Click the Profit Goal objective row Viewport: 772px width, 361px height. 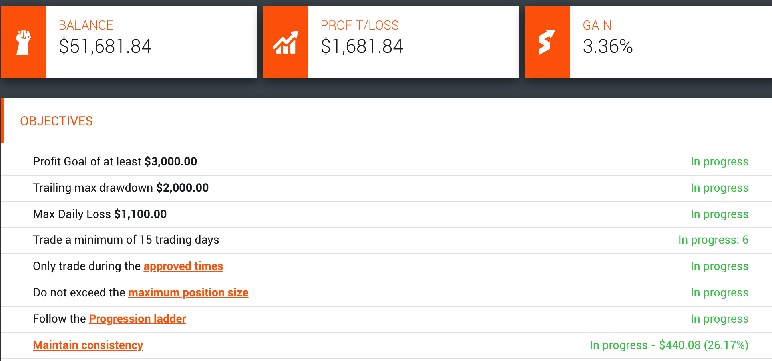tap(386, 162)
